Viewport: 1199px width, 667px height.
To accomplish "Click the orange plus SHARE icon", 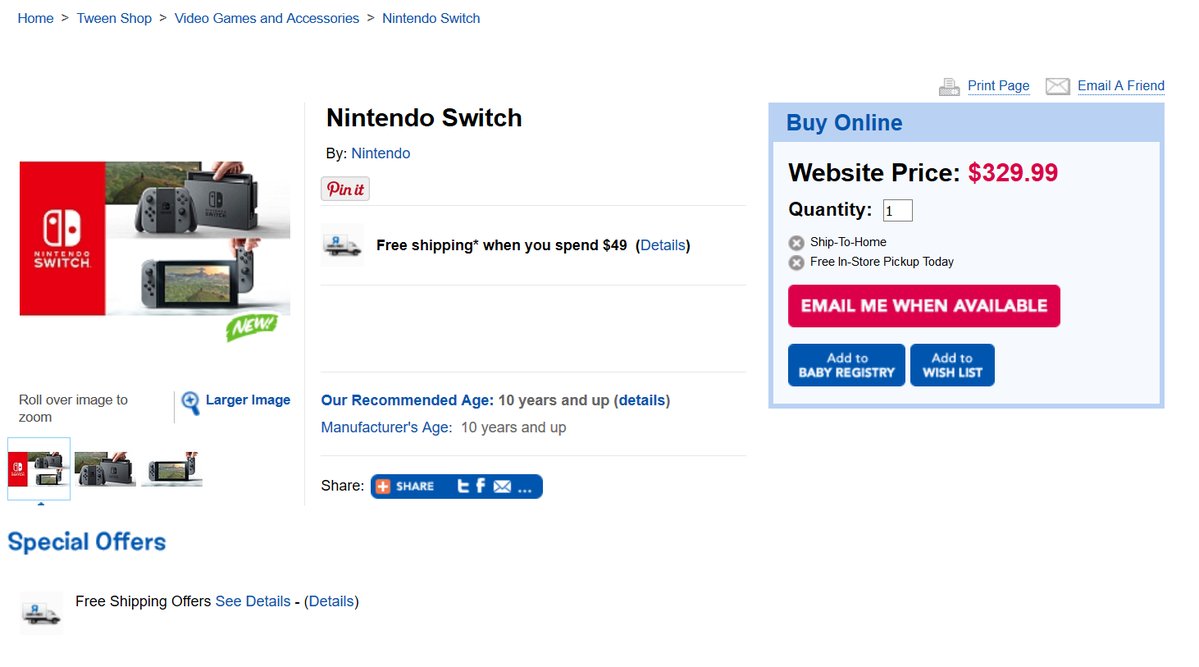I will pyautogui.click(x=383, y=486).
